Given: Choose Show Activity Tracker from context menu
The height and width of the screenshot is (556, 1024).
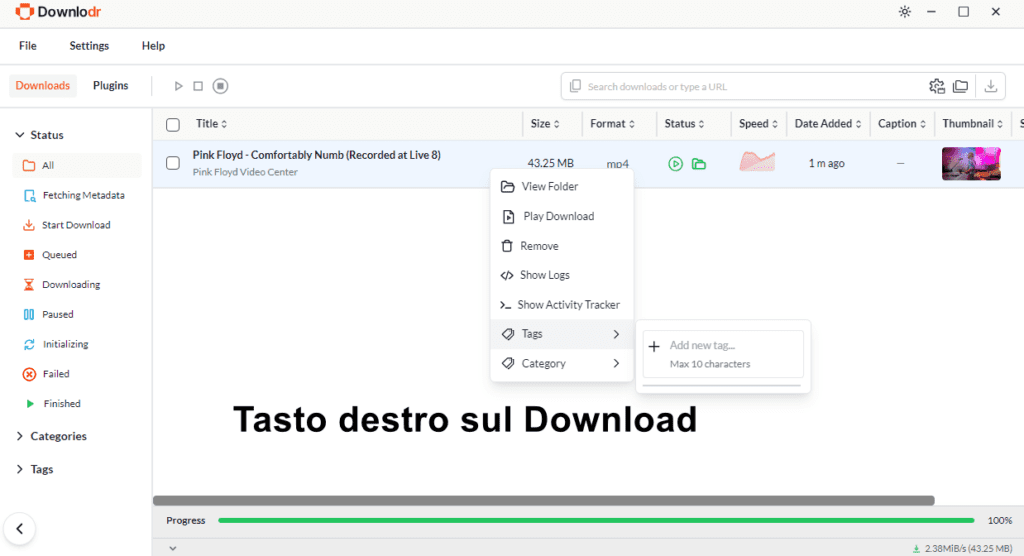Looking at the screenshot, I should [562, 304].
